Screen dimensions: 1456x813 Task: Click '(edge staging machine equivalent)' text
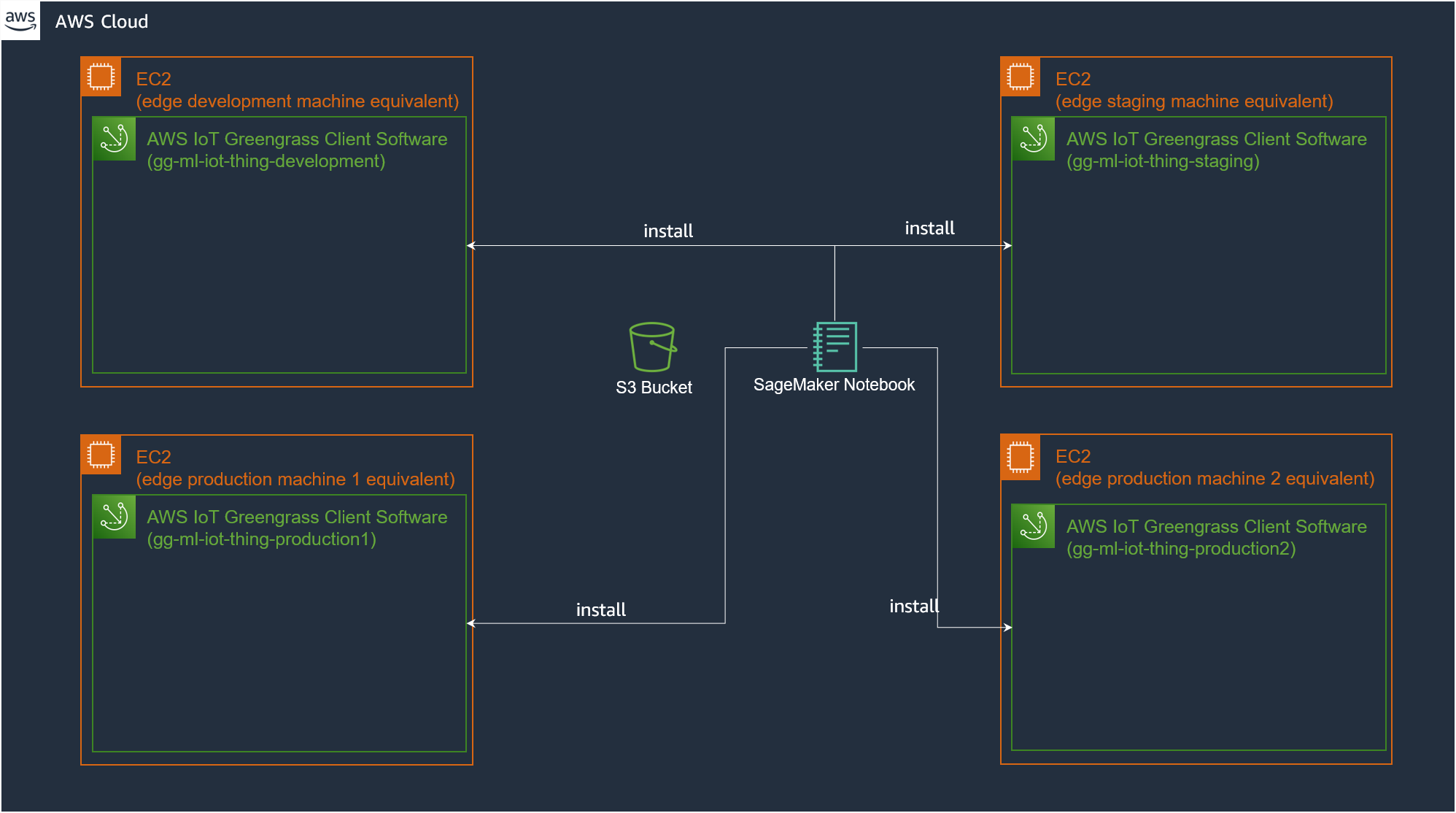point(1194,101)
